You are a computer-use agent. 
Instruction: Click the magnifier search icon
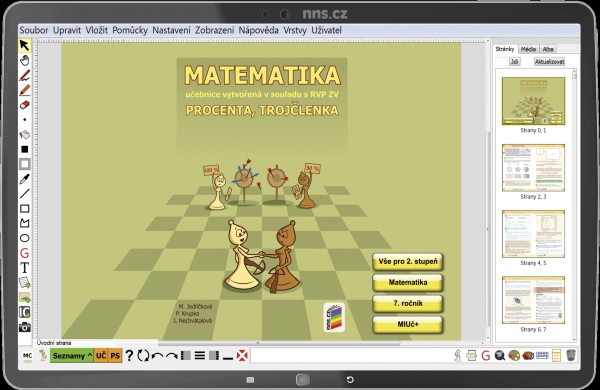point(500,356)
